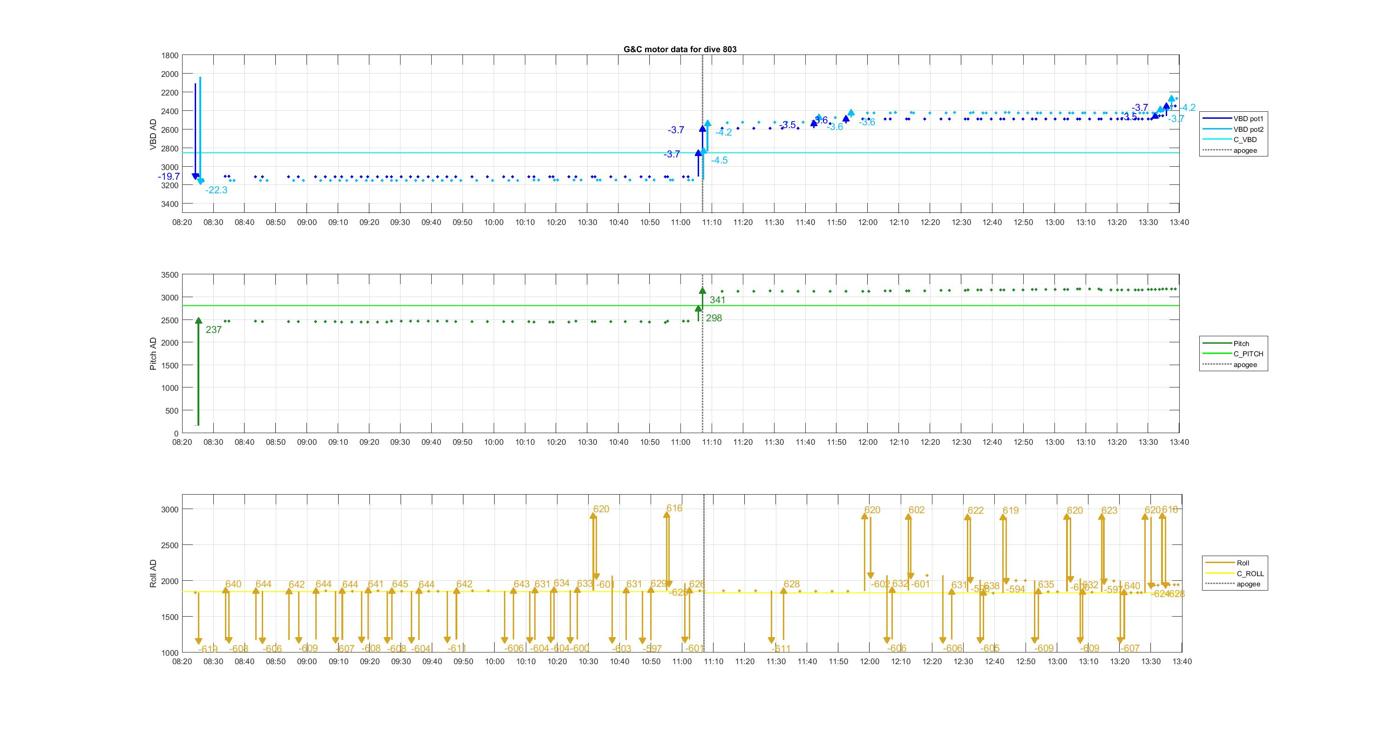
Task: Click the '0' tick on Pitch axis
Action: (x=177, y=434)
